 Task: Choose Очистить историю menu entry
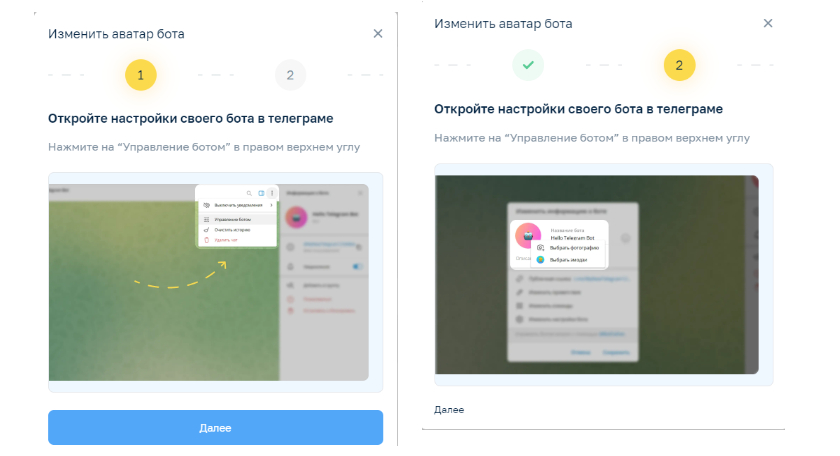pyautogui.click(x=237, y=230)
